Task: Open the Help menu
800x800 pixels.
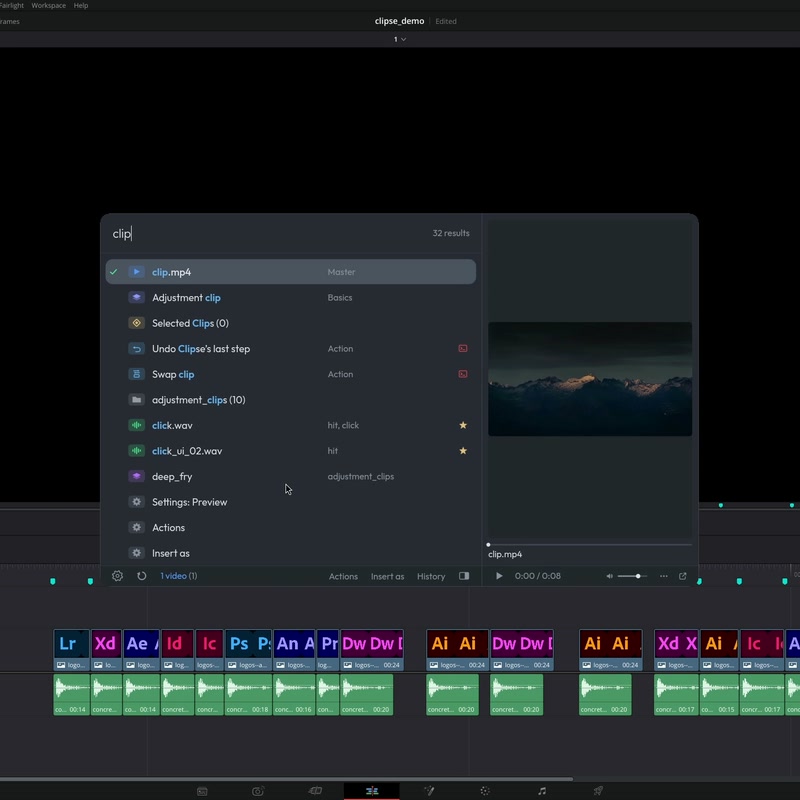Action: point(81,5)
